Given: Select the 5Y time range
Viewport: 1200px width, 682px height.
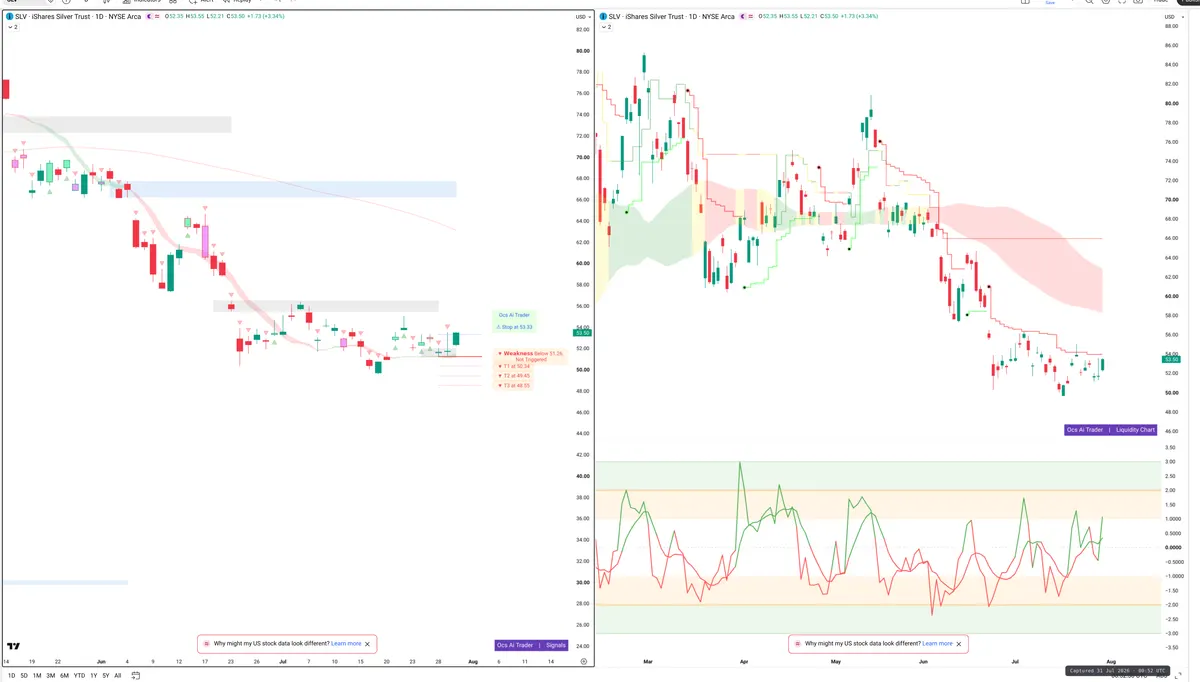Looking at the screenshot, I should click(105, 676).
